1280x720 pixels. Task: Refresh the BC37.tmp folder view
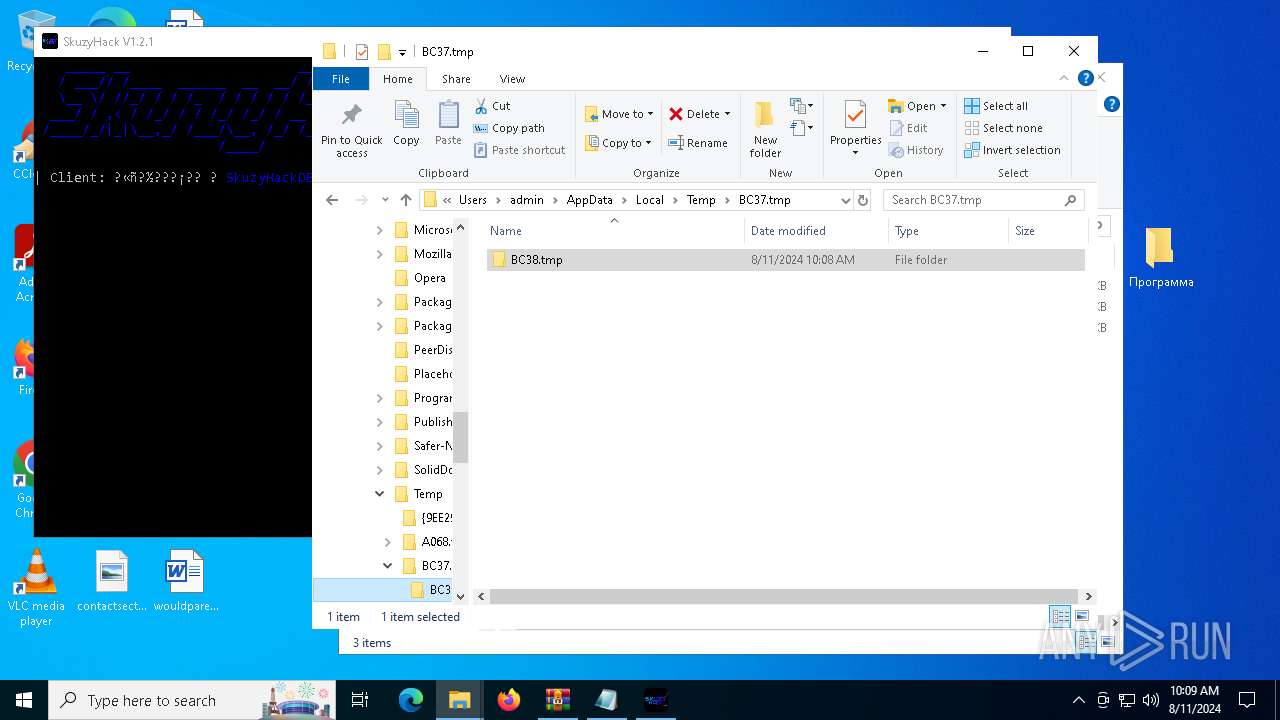(864, 200)
